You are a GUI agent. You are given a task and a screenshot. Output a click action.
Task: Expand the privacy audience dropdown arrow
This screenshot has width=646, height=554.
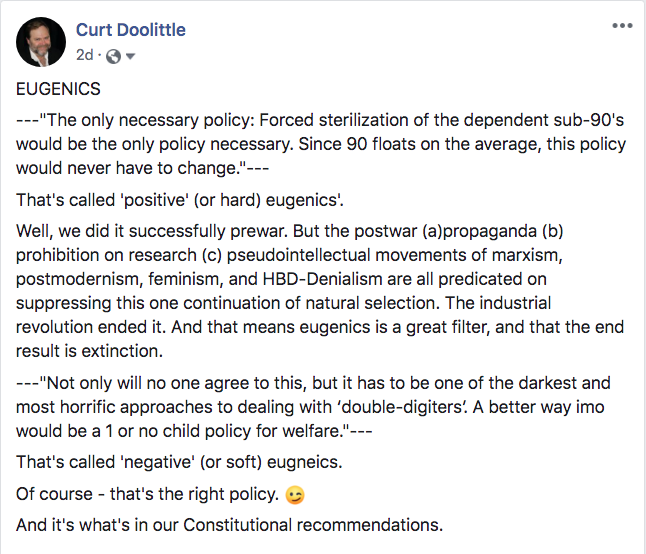click(x=131, y=56)
